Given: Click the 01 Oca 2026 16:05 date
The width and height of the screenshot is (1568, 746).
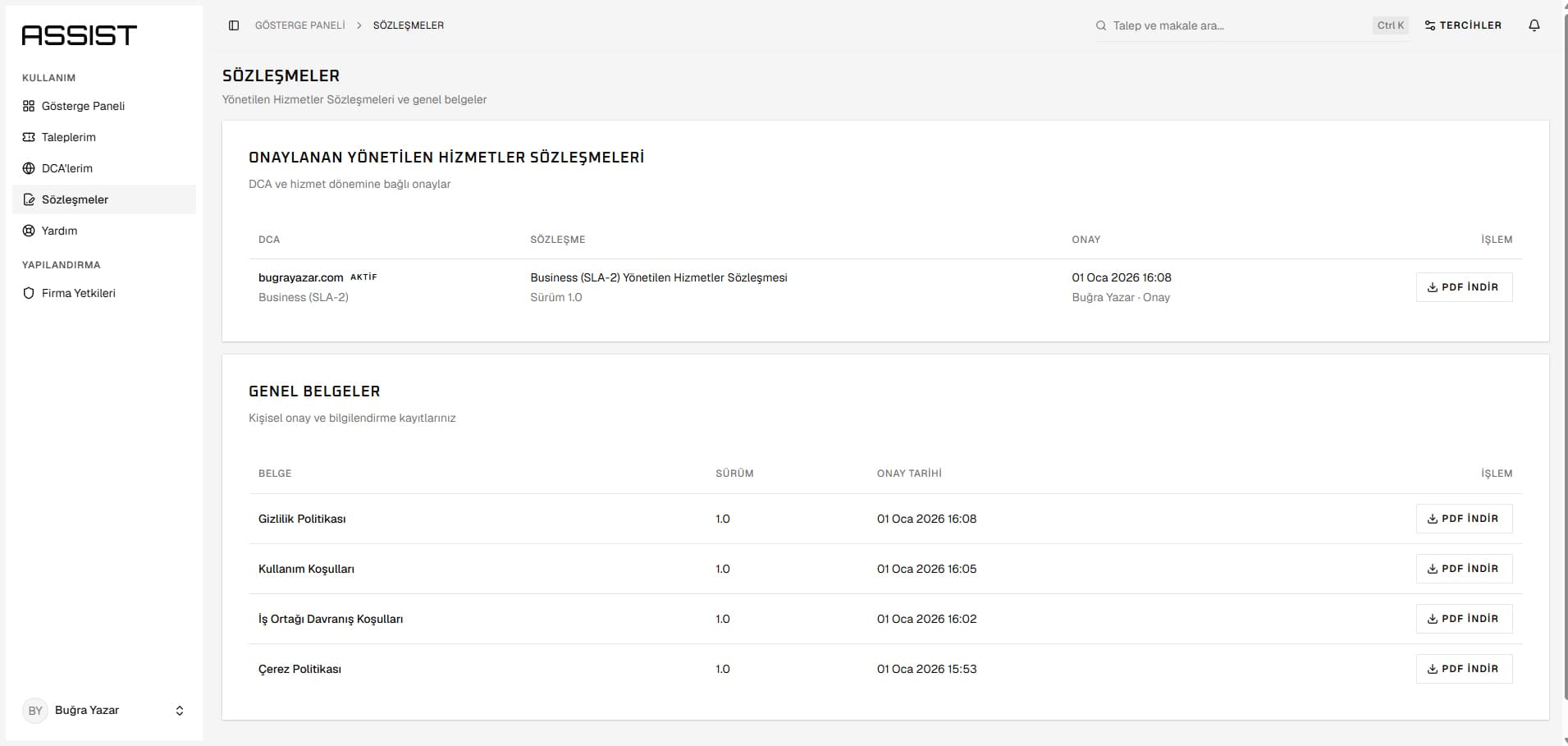Looking at the screenshot, I should tap(926, 569).
